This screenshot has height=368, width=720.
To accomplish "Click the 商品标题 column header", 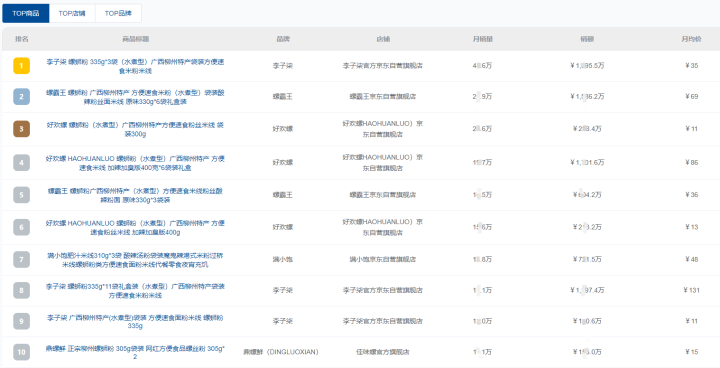I will point(135,39).
